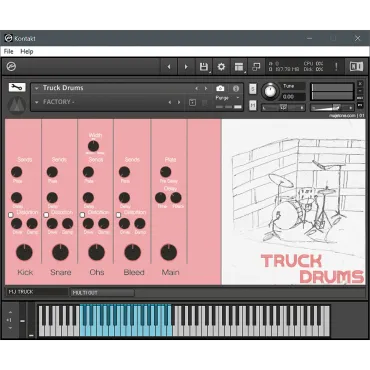This screenshot has width=370, height=370.
Task: Click the pan slider below Tune
Action: [283, 107]
